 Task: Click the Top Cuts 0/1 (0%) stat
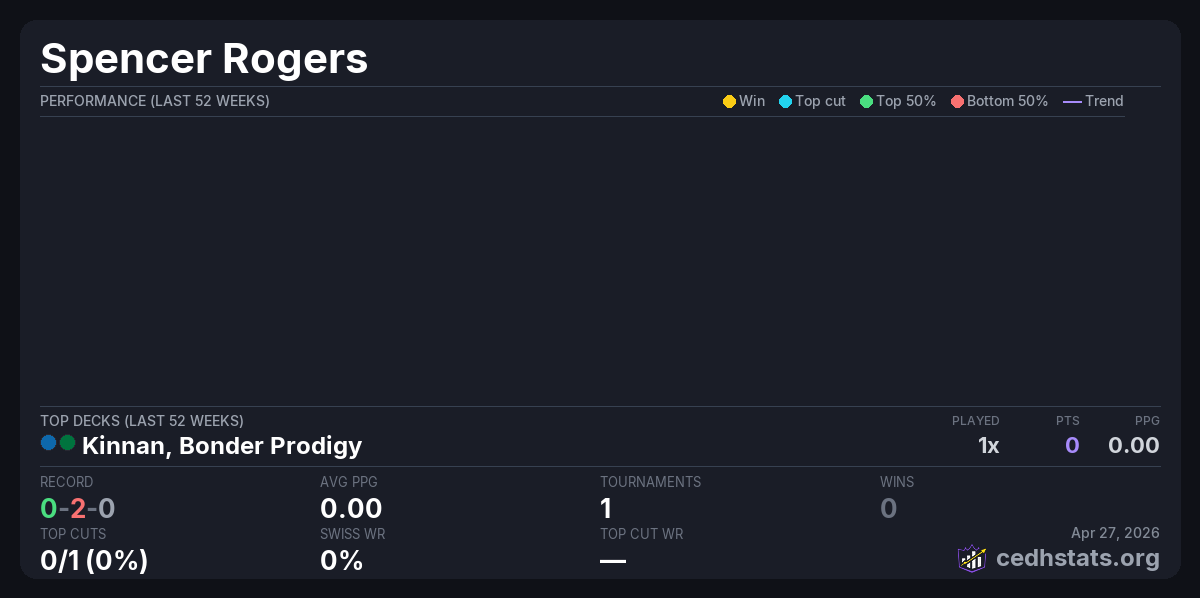(x=94, y=560)
